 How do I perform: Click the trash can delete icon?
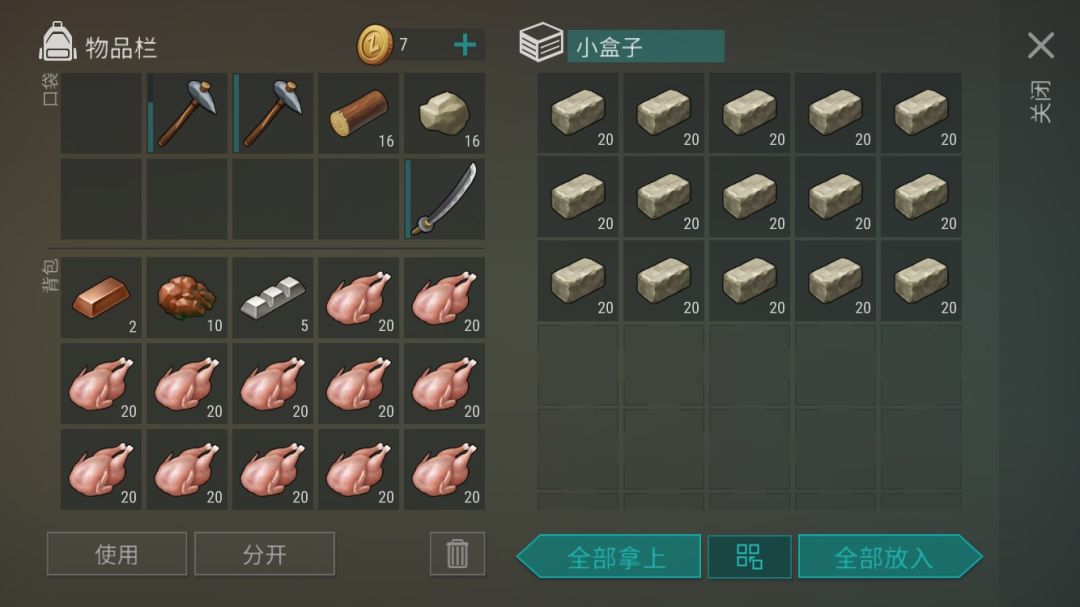click(x=457, y=553)
